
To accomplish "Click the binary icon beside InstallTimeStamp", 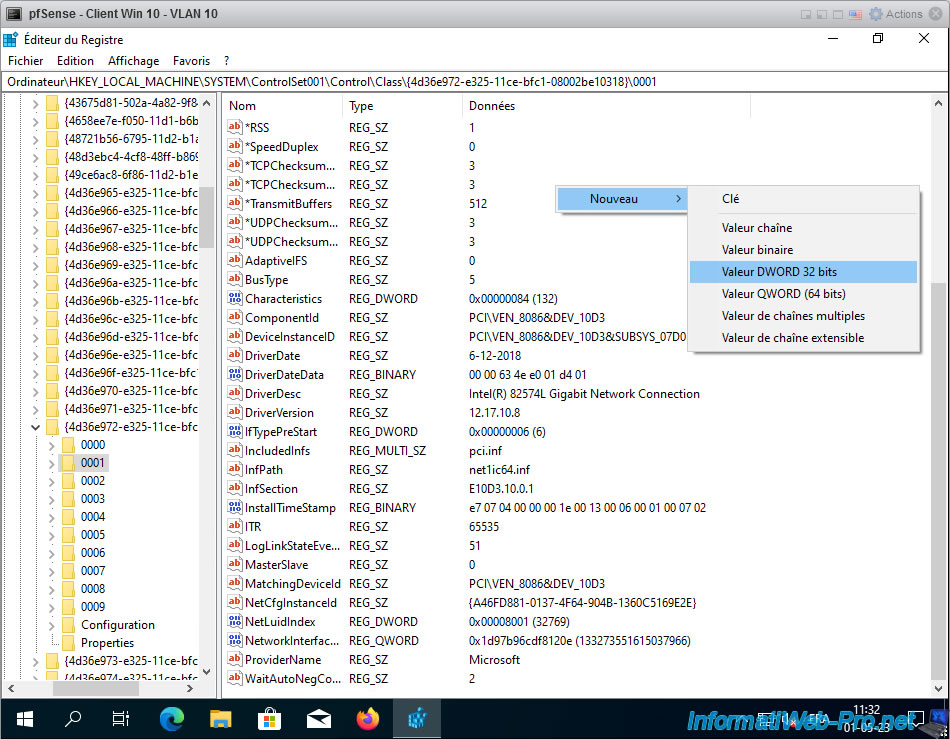I will pyautogui.click(x=234, y=507).
